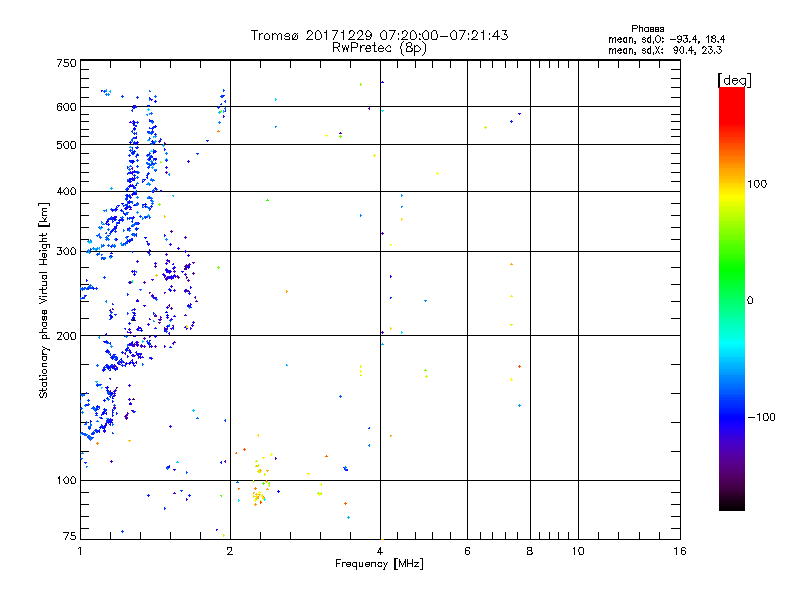Click the 'Frequency [MHz]' x-axis label
This screenshot has height=600, width=800.
(x=379, y=564)
